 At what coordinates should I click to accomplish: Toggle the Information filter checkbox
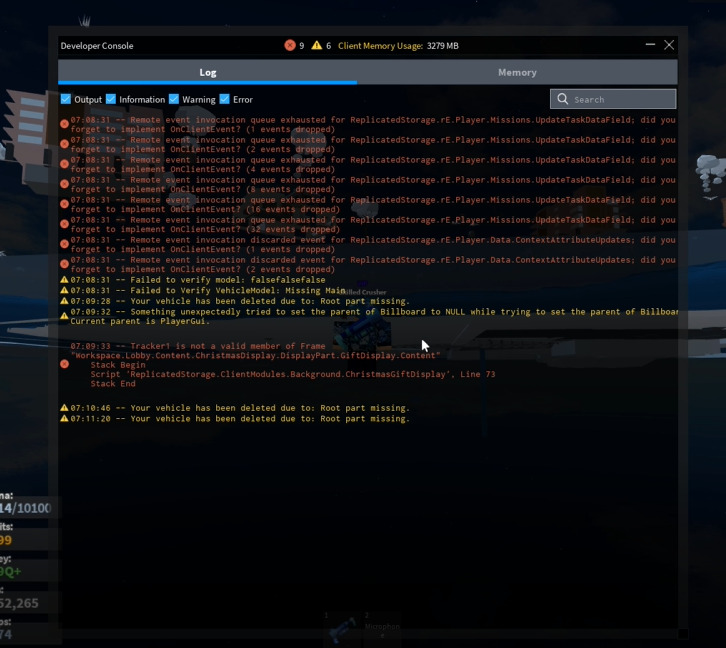(x=111, y=99)
